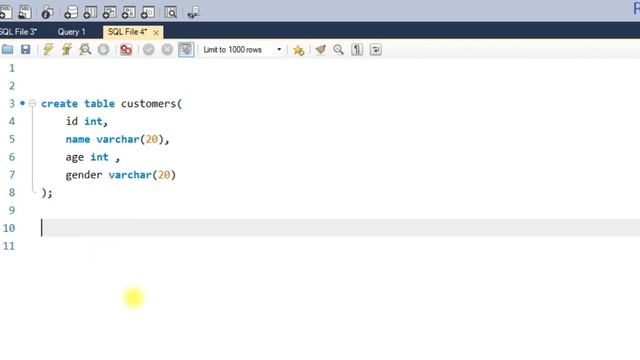This screenshot has height=360, width=640.
Task: Open the object inspector info icon
Action: coord(47,12)
